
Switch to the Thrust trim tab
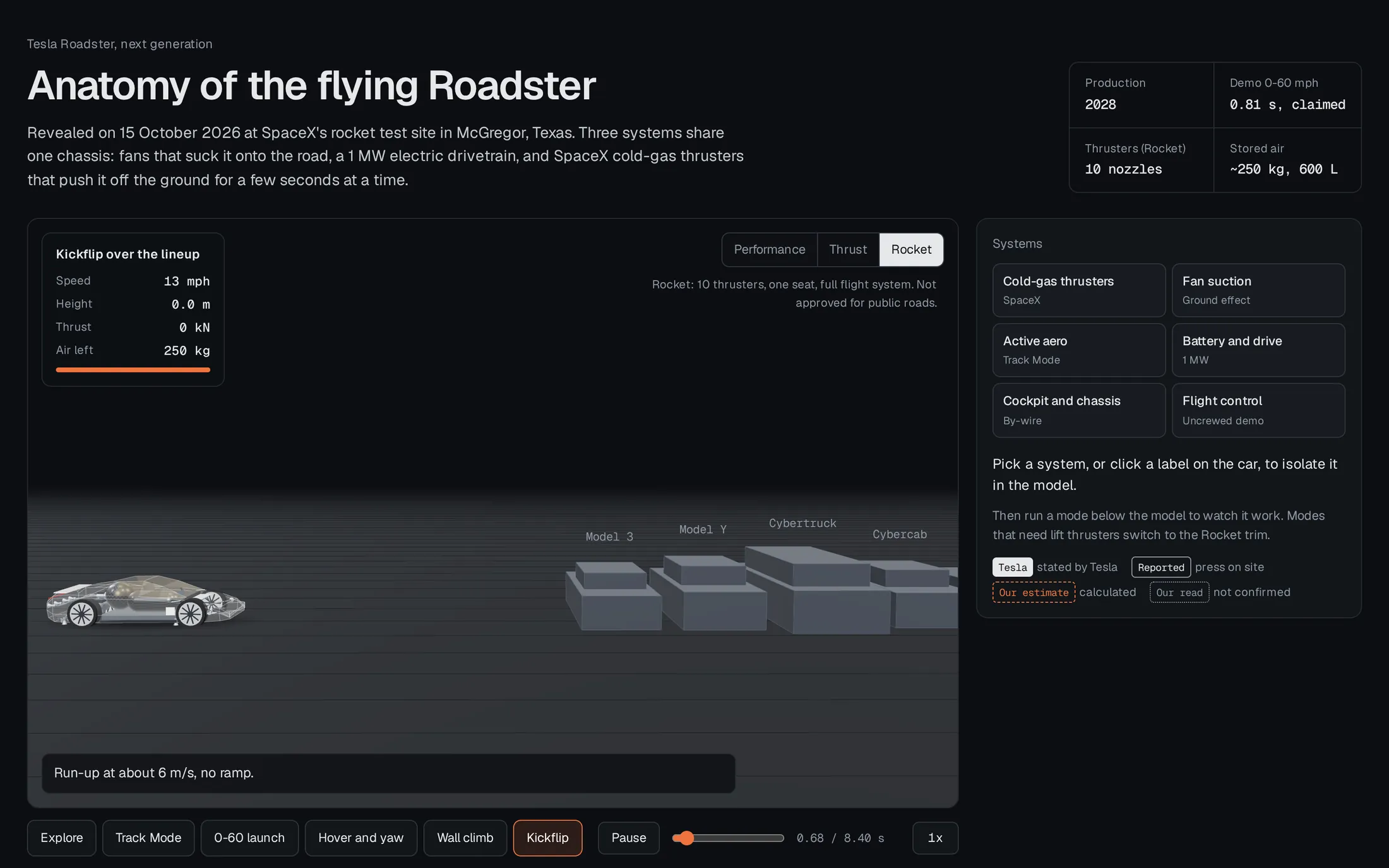(x=848, y=249)
